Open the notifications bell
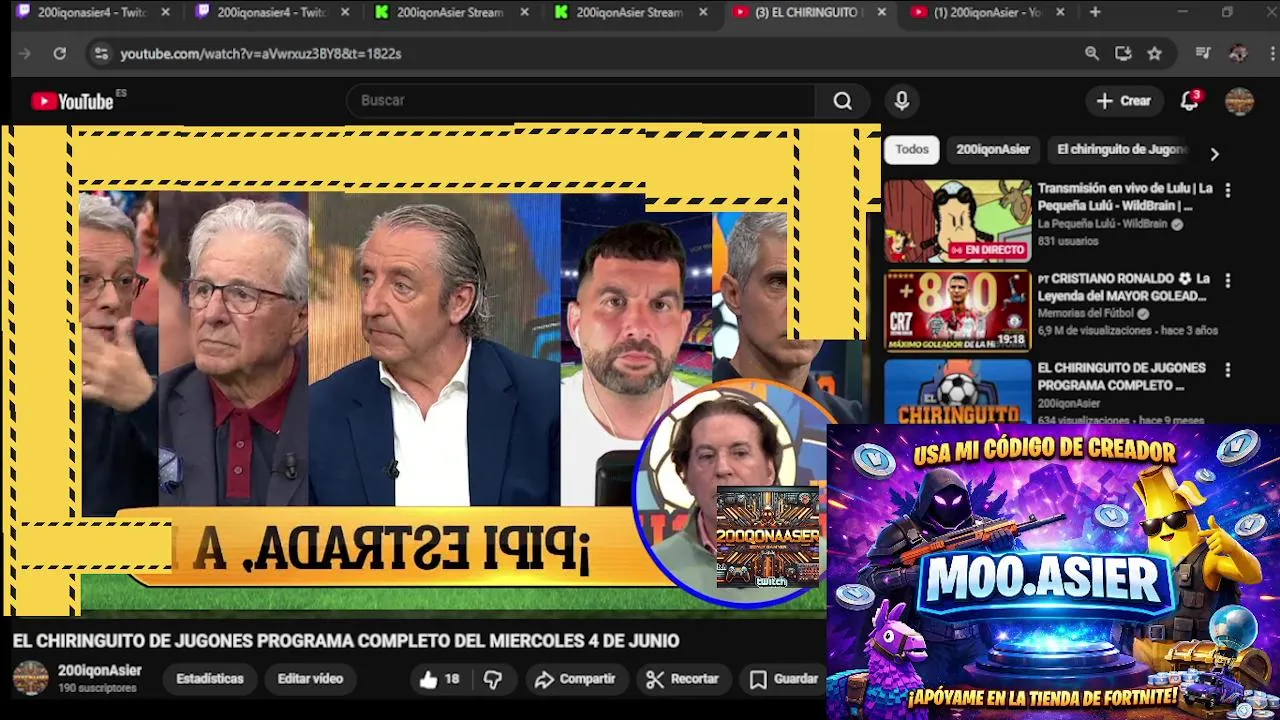The image size is (1280, 720). click(x=1189, y=101)
